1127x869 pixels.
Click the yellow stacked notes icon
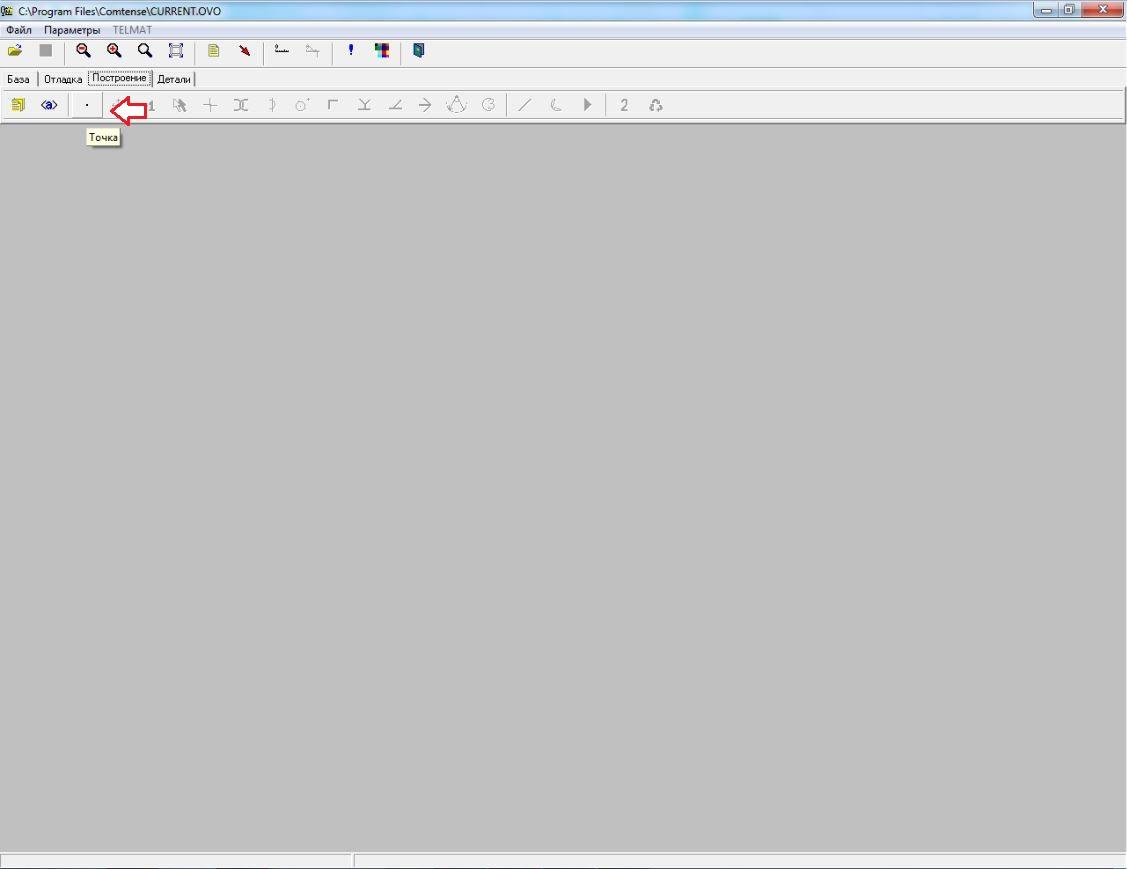(18, 106)
